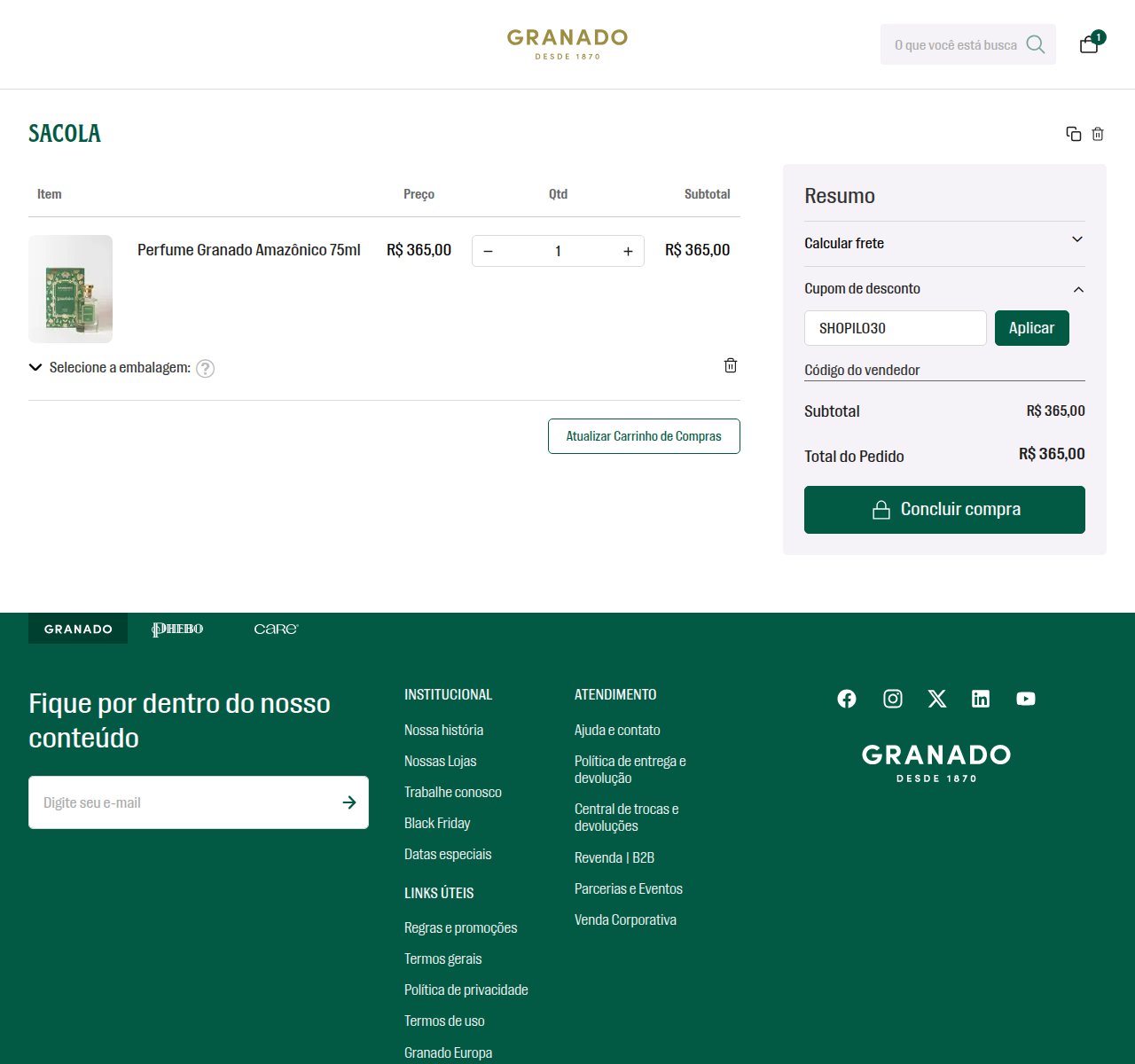Screen dimensions: 1135x1064
Task: Open the shopping bag icon
Action: pyautogui.click(x=1090, y=44)
